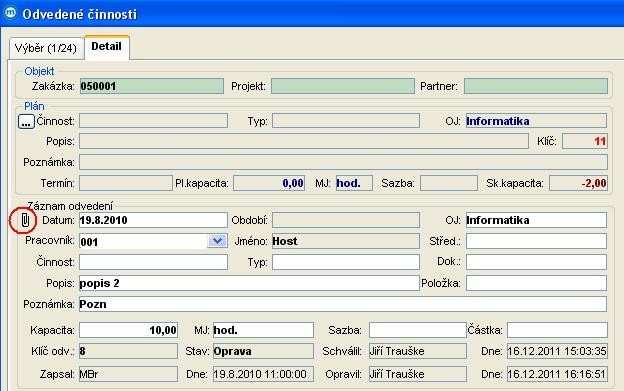Click the Stav field showing Oprava
Viewport: 624px width, 391px height.
(263, 351)
